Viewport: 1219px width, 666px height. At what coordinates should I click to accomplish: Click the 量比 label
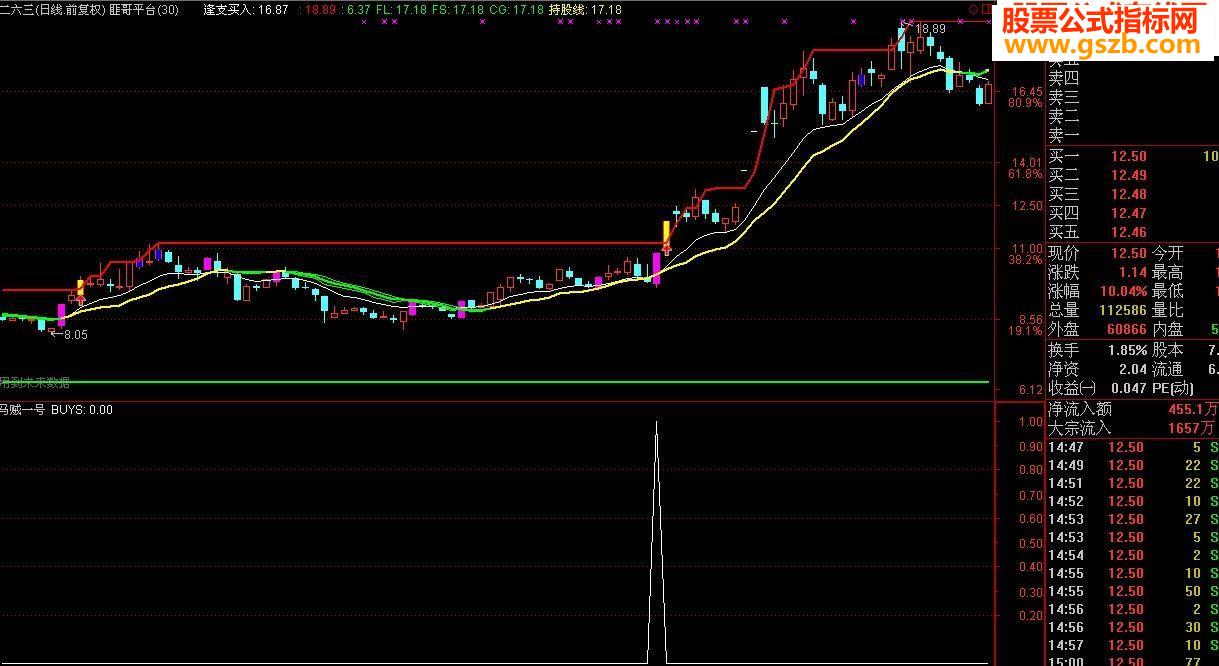click(x=1167, y=310)
